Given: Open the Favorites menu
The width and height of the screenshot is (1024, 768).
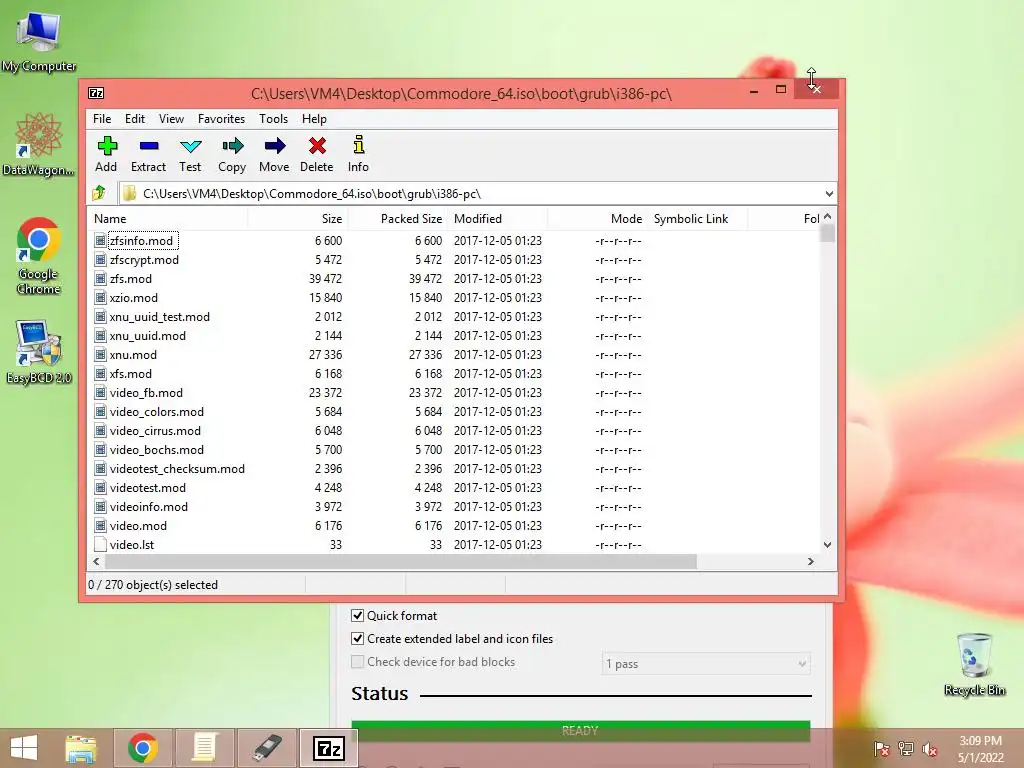Looking at the screenshot, I should pyautogui.click(x=221, y=119).
